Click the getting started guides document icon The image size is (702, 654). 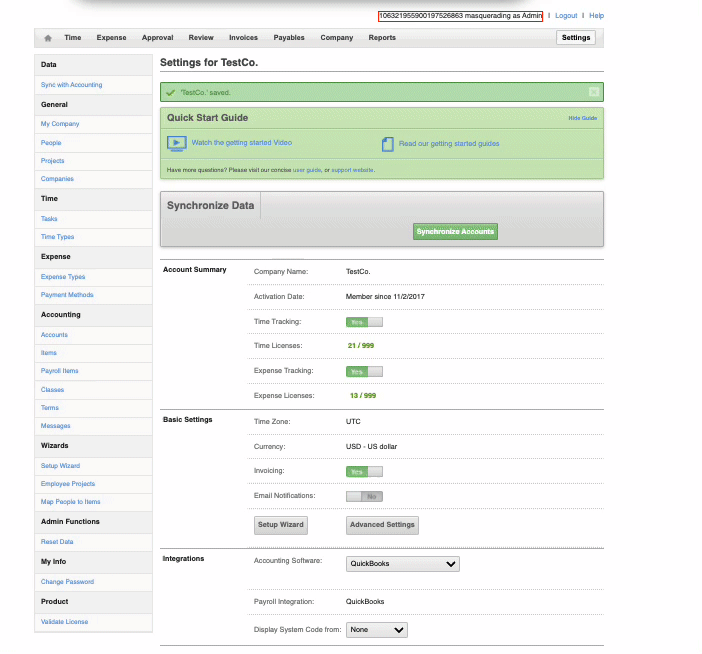pyautogui.click(x=388, y=144)
